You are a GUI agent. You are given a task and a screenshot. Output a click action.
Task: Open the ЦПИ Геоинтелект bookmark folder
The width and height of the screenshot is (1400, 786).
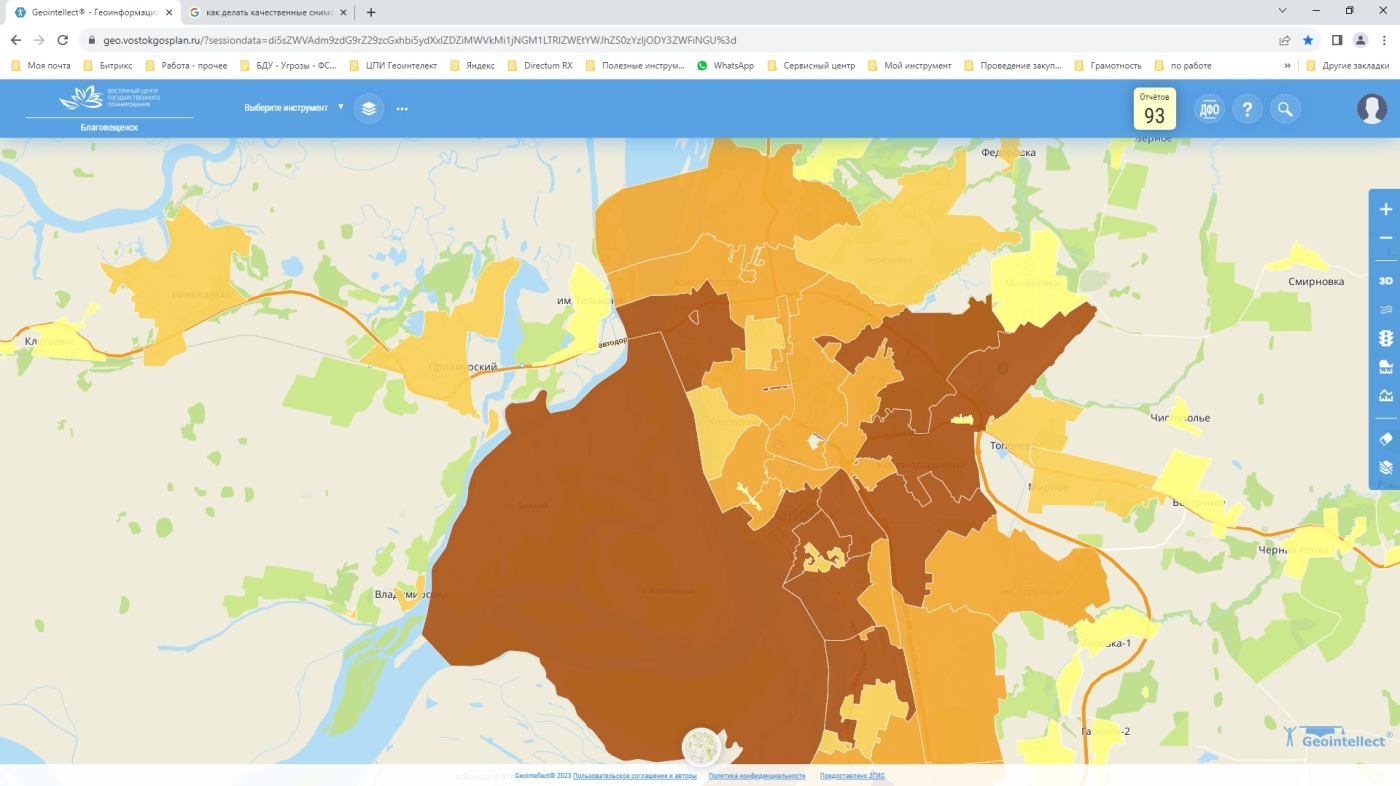[x=395, y=66]
